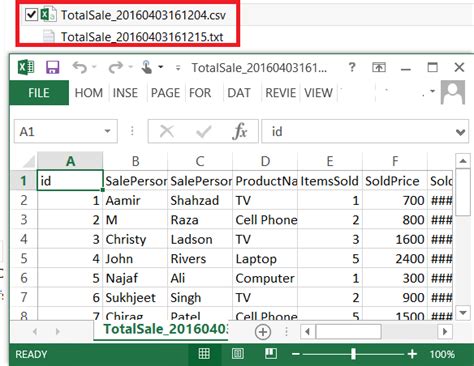Redo the last action
The height and width of the screenshot is (366, 474).
click(116, 67)
